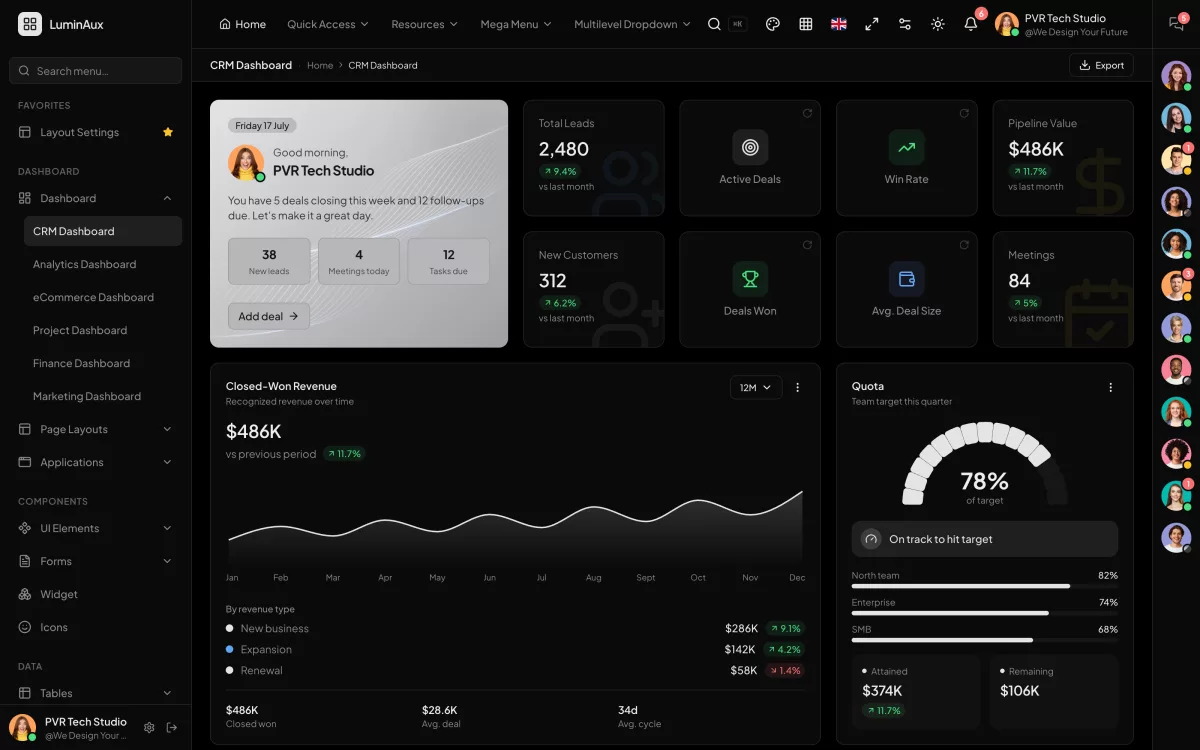Go to Home in top navigation
The height and width of the screenshot is (750, 1200).
[242, 24]
